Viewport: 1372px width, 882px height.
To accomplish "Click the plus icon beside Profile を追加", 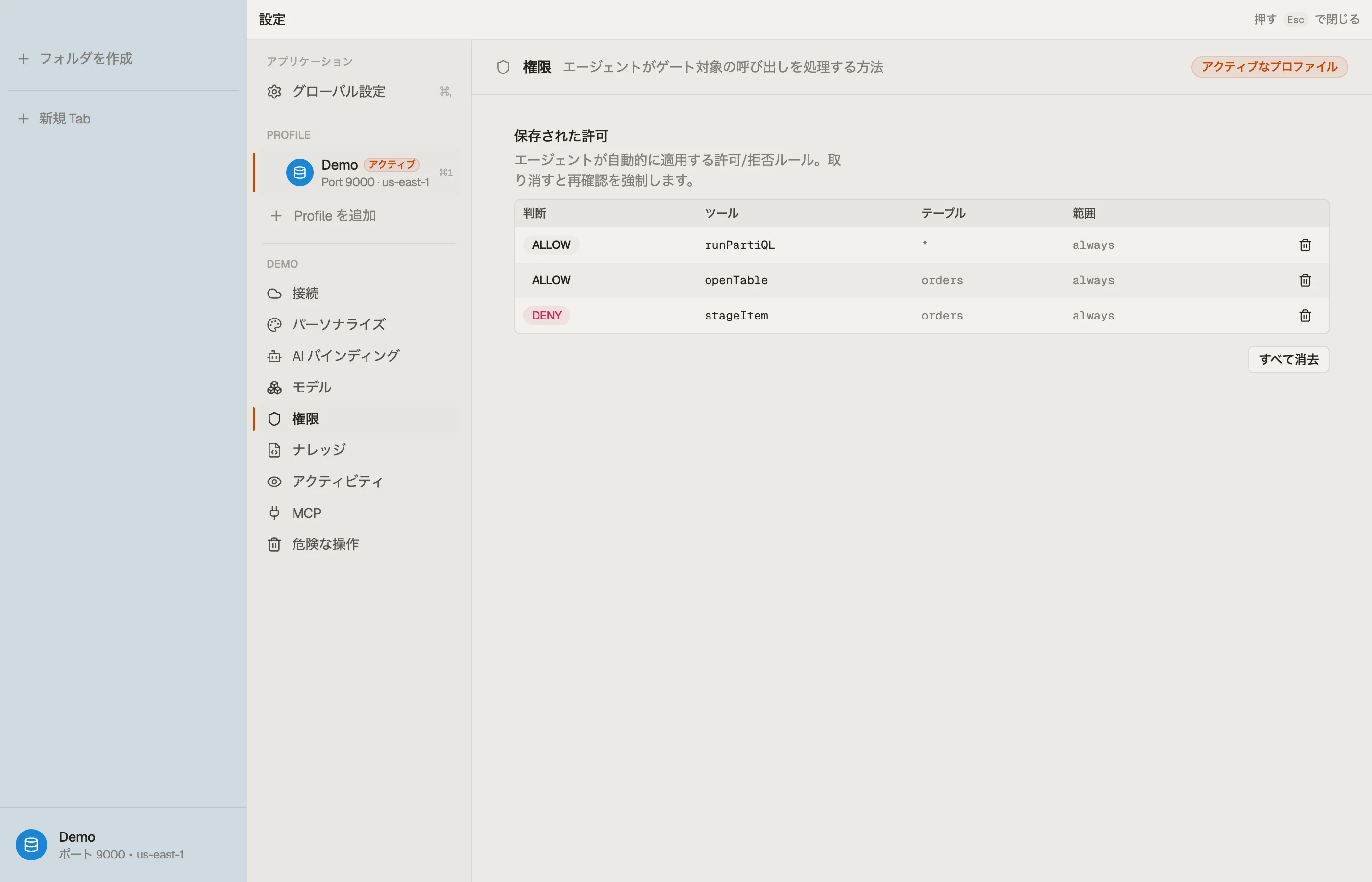I will 276,216.
